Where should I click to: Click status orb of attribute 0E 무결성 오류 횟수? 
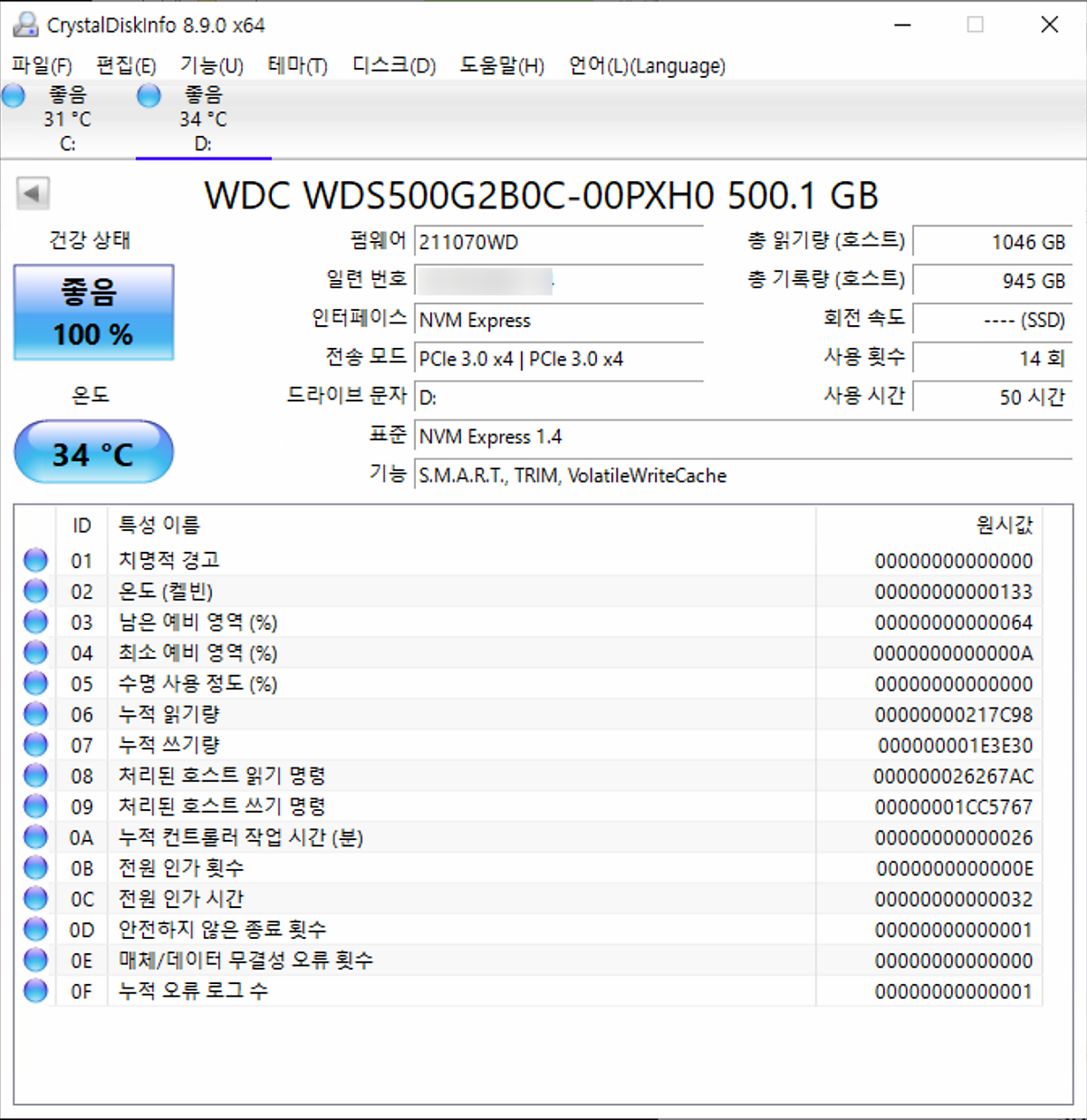click(35, 961)
